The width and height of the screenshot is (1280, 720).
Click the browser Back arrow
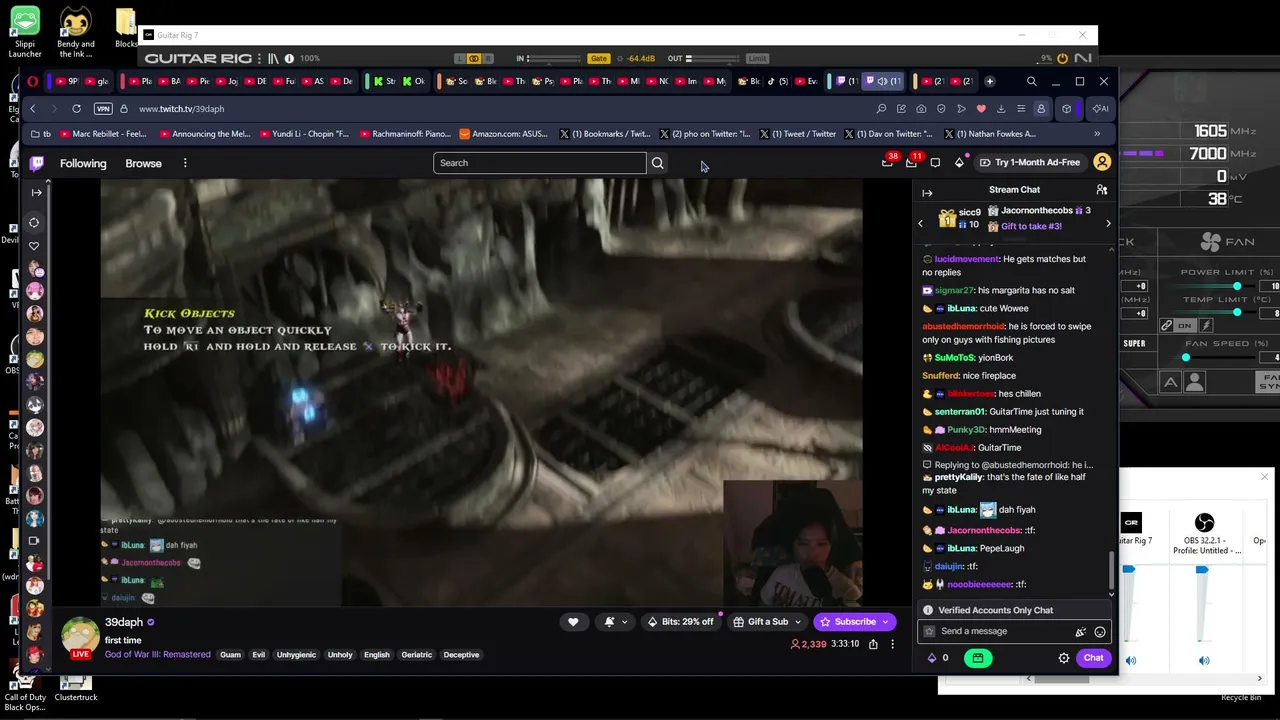33,108
